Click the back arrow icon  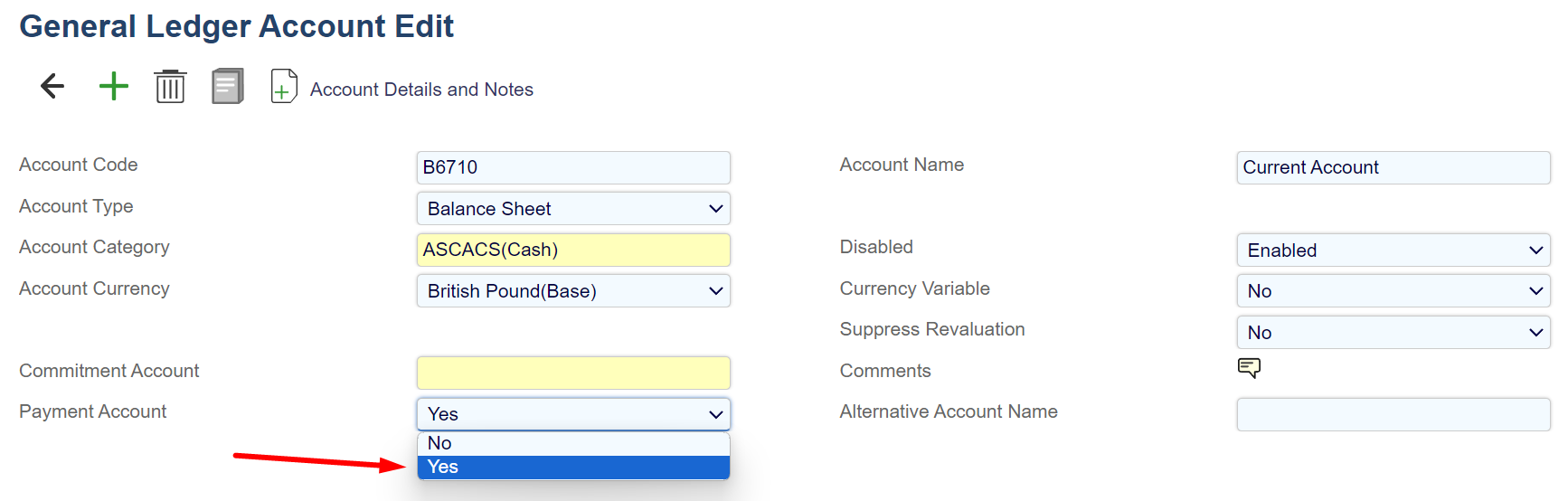click(x=52, y=87)
